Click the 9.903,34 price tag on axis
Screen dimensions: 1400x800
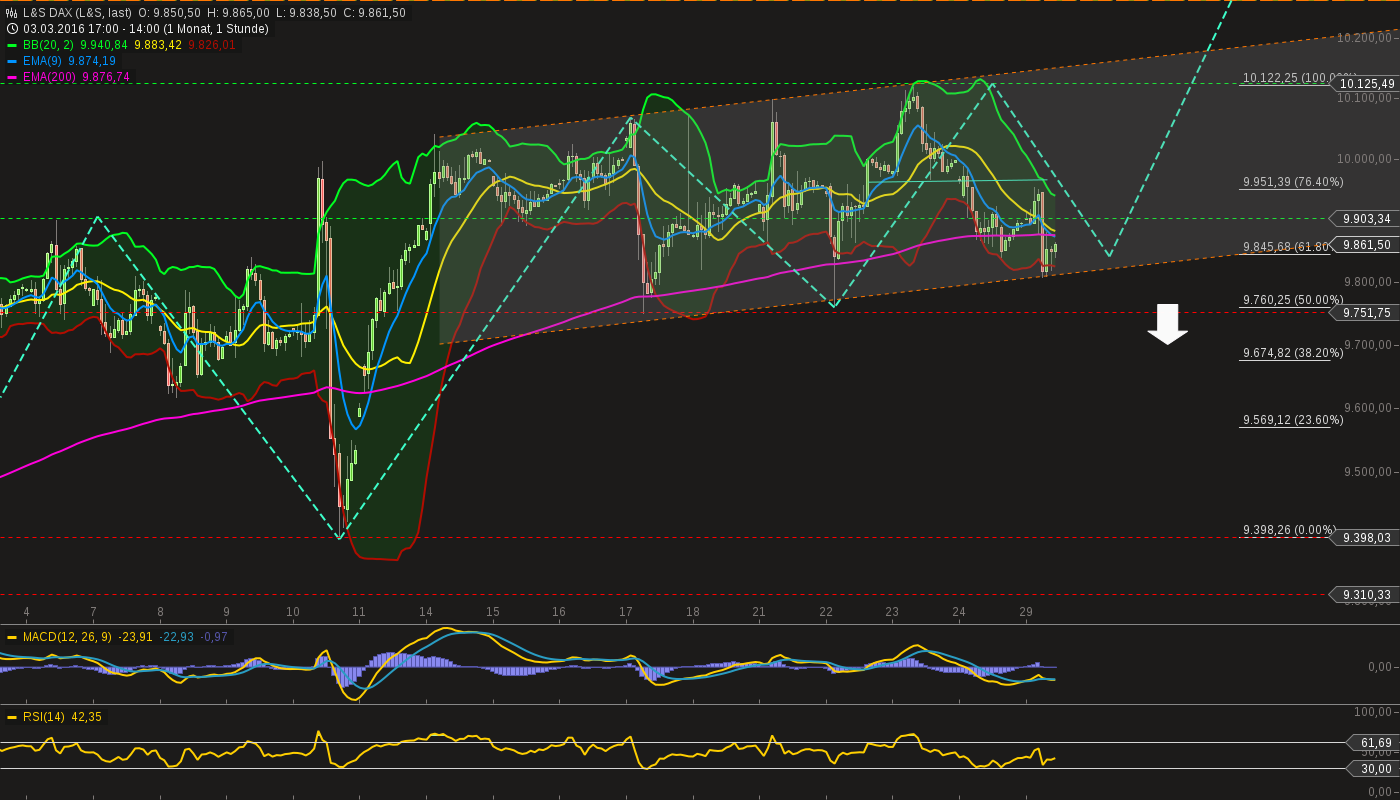1367,219
